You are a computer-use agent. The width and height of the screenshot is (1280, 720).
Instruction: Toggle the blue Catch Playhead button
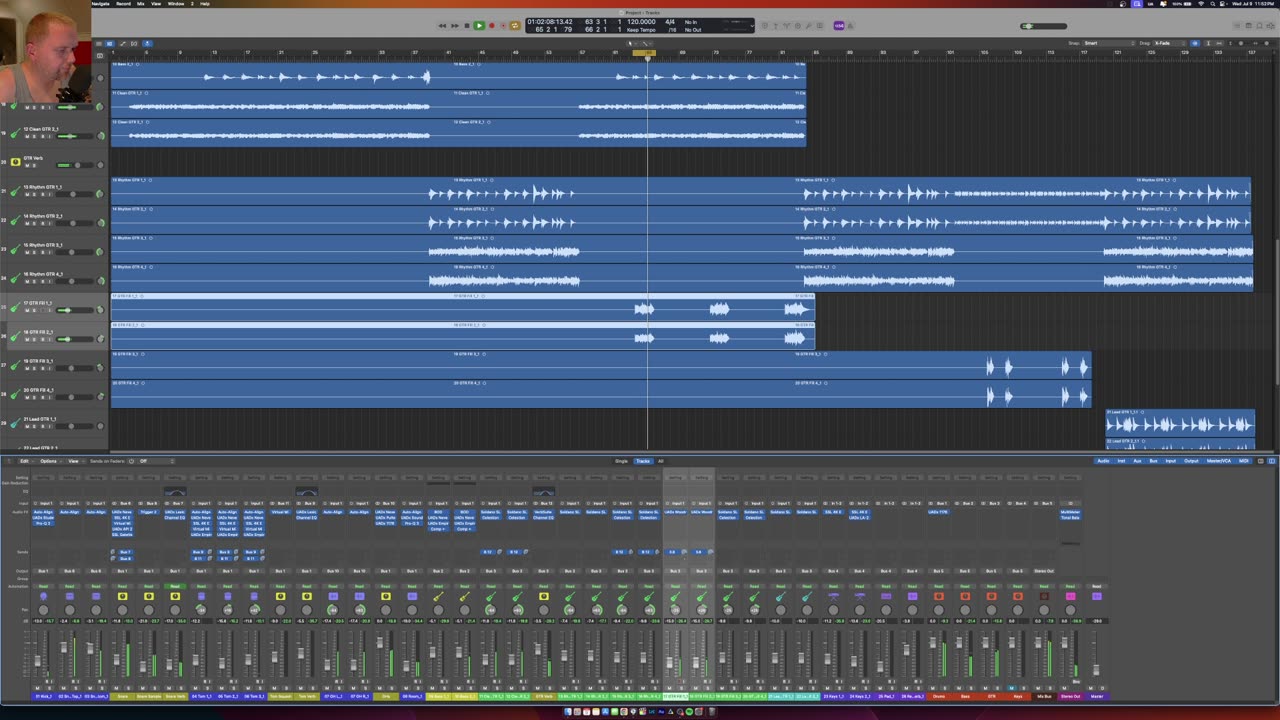pos(147,43)
